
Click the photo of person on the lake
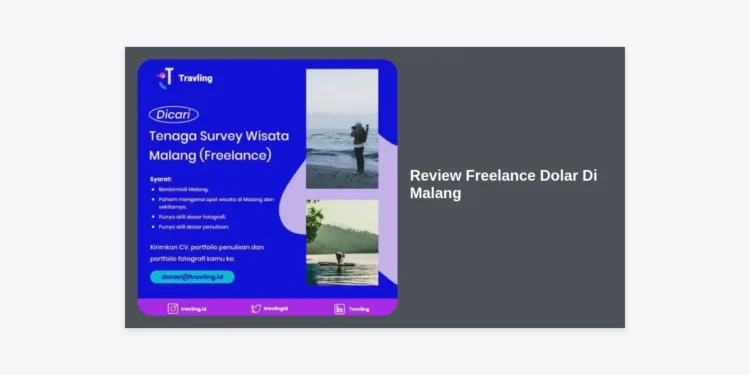[342, 243]
